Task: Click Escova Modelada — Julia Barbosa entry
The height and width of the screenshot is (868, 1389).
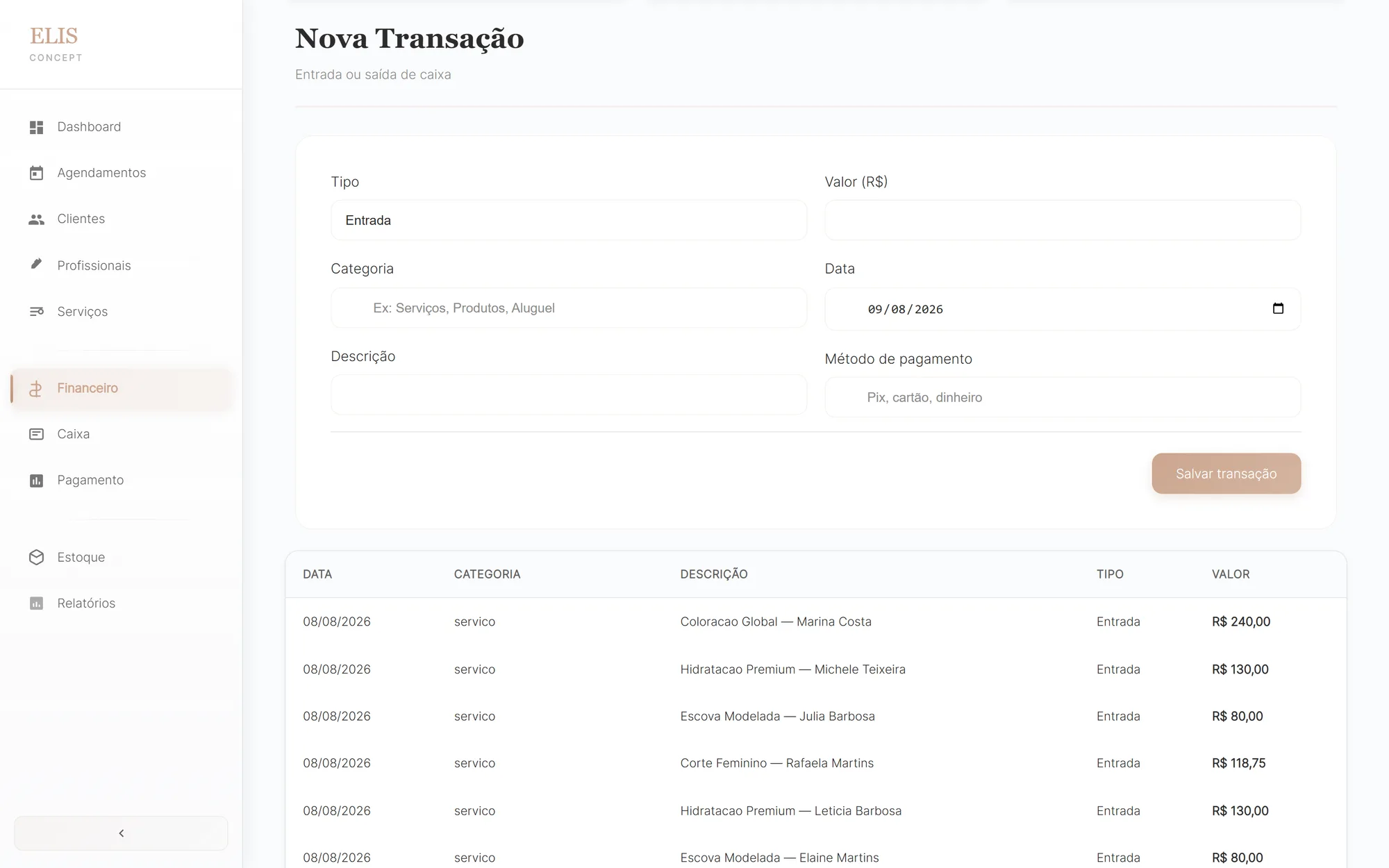Action: (x=778, y=716)
